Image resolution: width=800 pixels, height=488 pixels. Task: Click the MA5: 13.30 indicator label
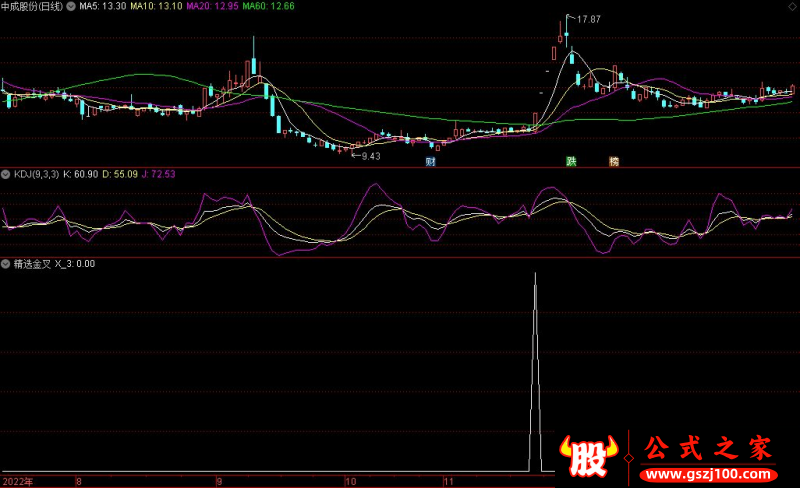[x=102, y=6]
